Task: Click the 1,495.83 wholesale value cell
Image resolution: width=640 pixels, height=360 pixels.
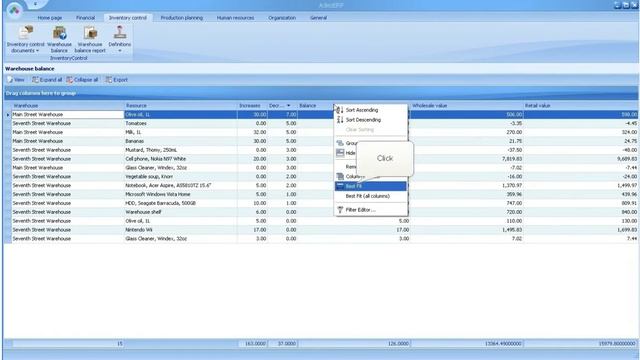Action: (467, 230)
